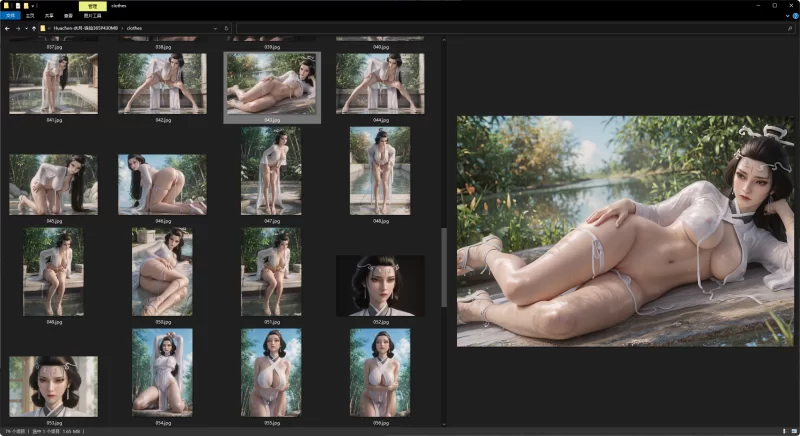800x436 pixels.
Task: Click the properties icon in quick access toolbar
Action: click(x=17, y=6)
